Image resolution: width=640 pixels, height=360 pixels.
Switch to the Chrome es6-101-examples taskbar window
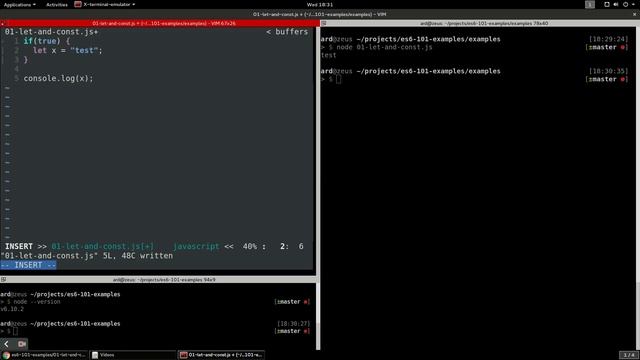click(x=44, y=355)
